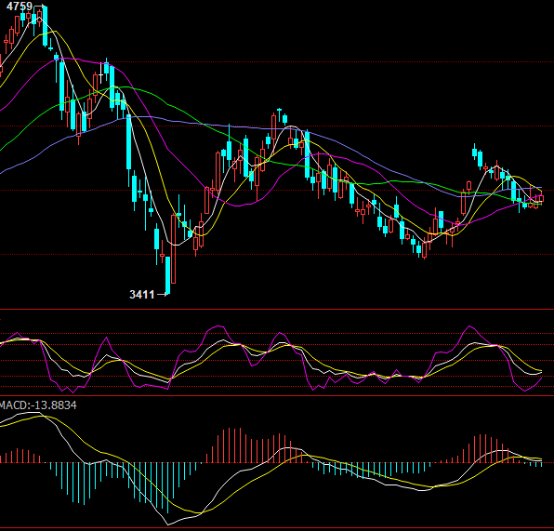
Task: Click the cyan candlestick touching the 3411 low
Action: point(168,275)
